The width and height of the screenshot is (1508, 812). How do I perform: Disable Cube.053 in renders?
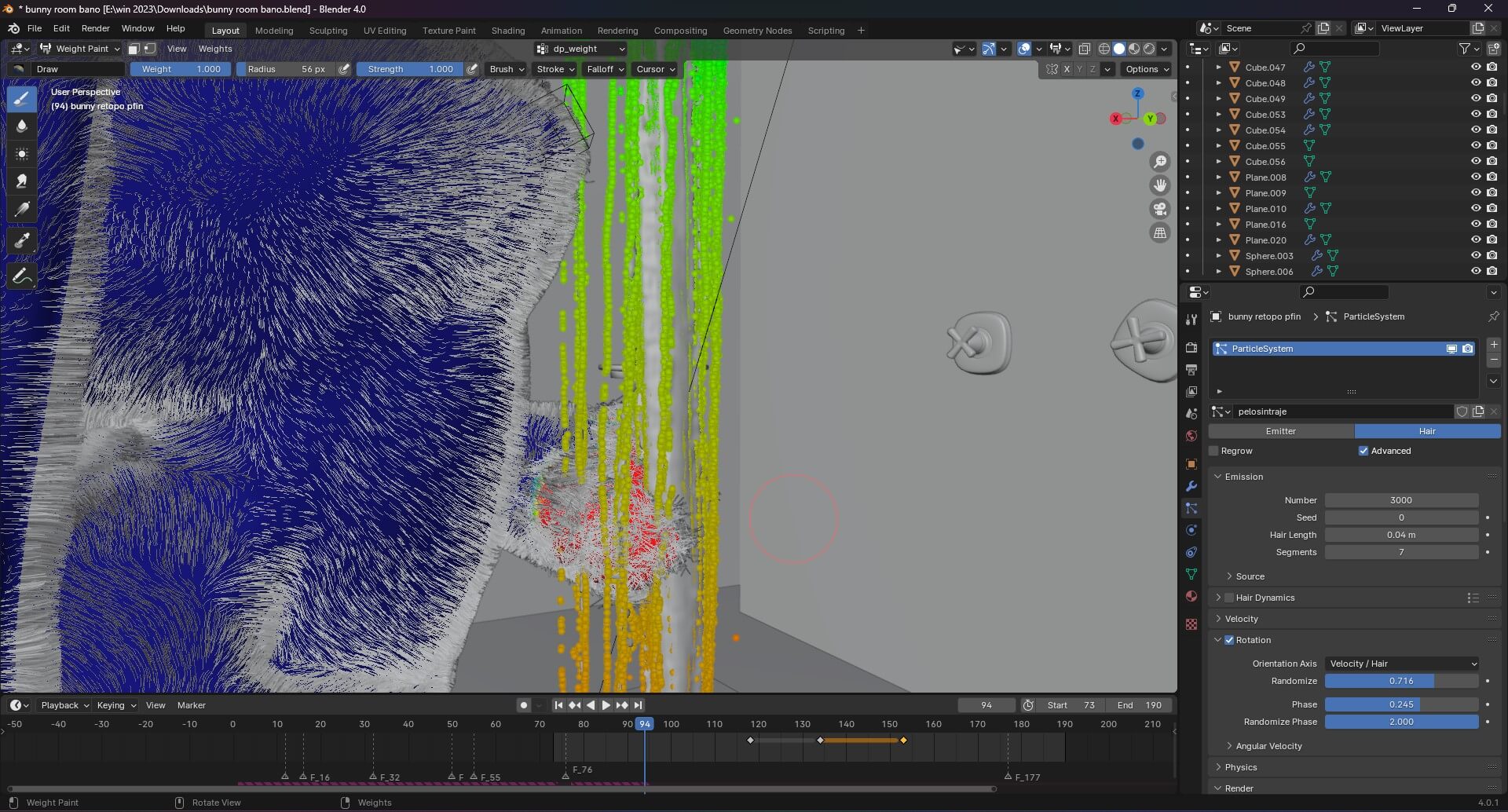point(1492,115)
